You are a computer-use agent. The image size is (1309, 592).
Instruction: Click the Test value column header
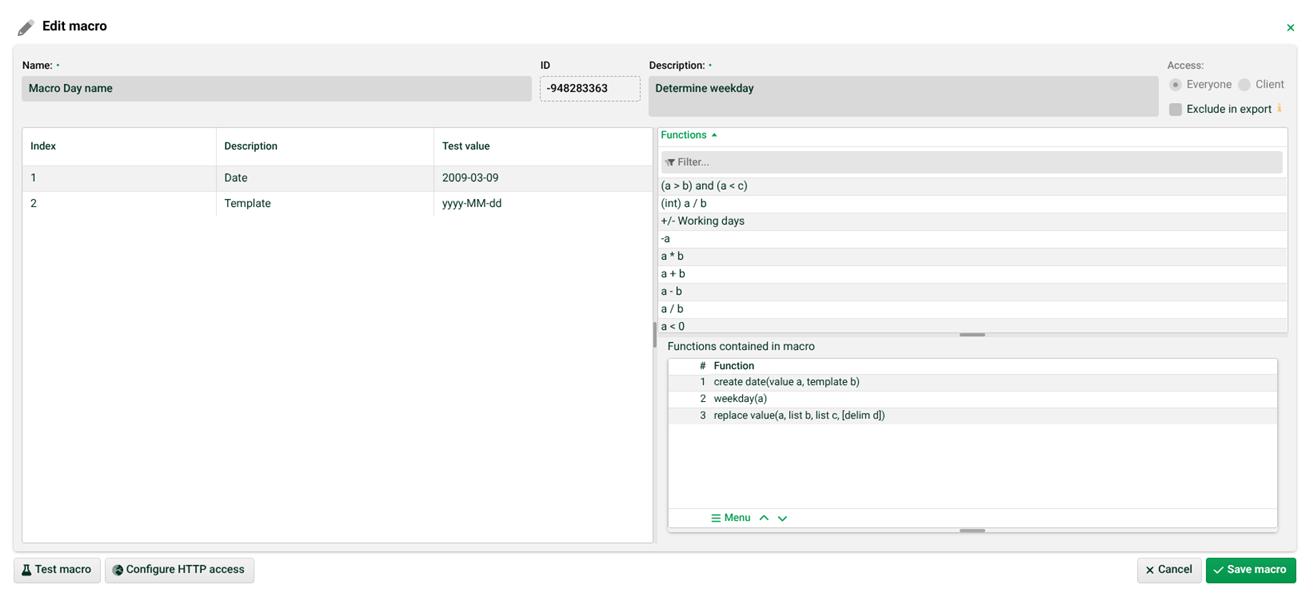point(543,146)
